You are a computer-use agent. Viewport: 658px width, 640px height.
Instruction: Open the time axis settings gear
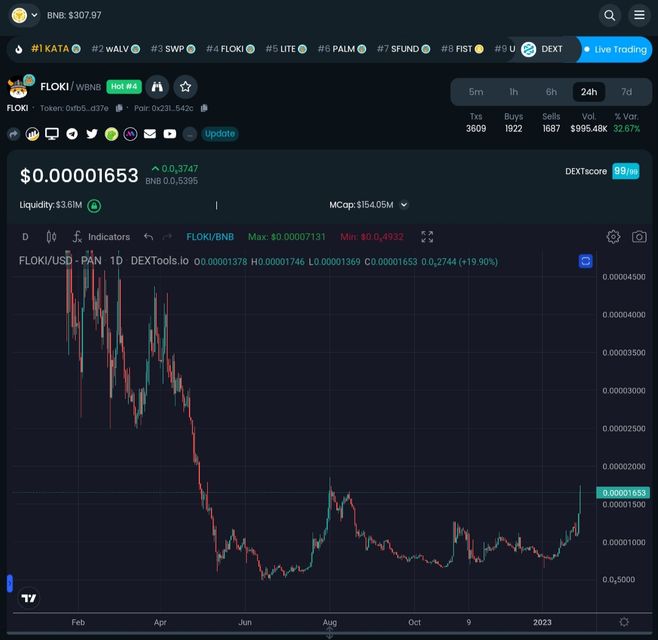pyautogui.click(x=624, y=622)
